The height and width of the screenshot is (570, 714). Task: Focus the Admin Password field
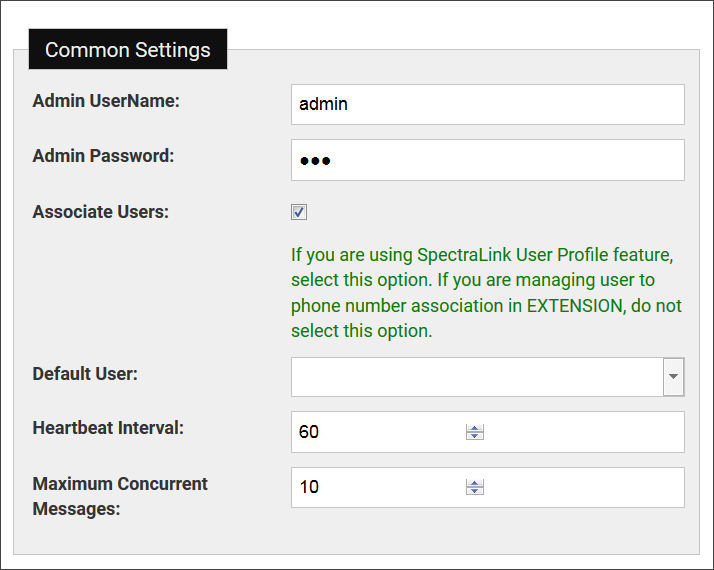tap(487, 160)
